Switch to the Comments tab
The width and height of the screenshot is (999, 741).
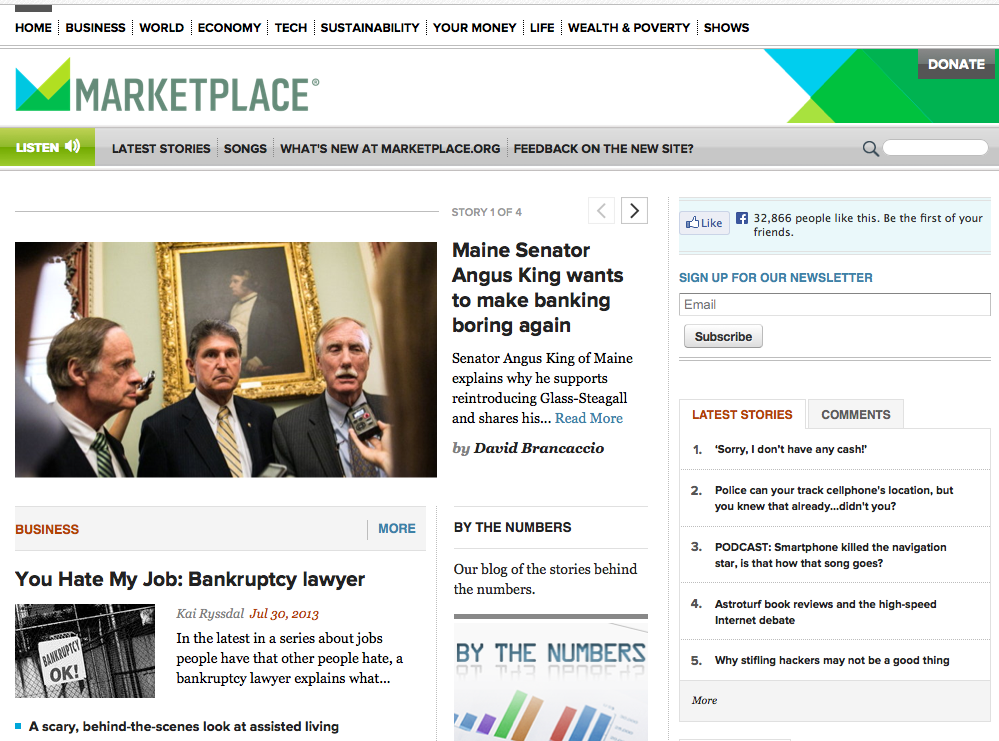[855, 414]
